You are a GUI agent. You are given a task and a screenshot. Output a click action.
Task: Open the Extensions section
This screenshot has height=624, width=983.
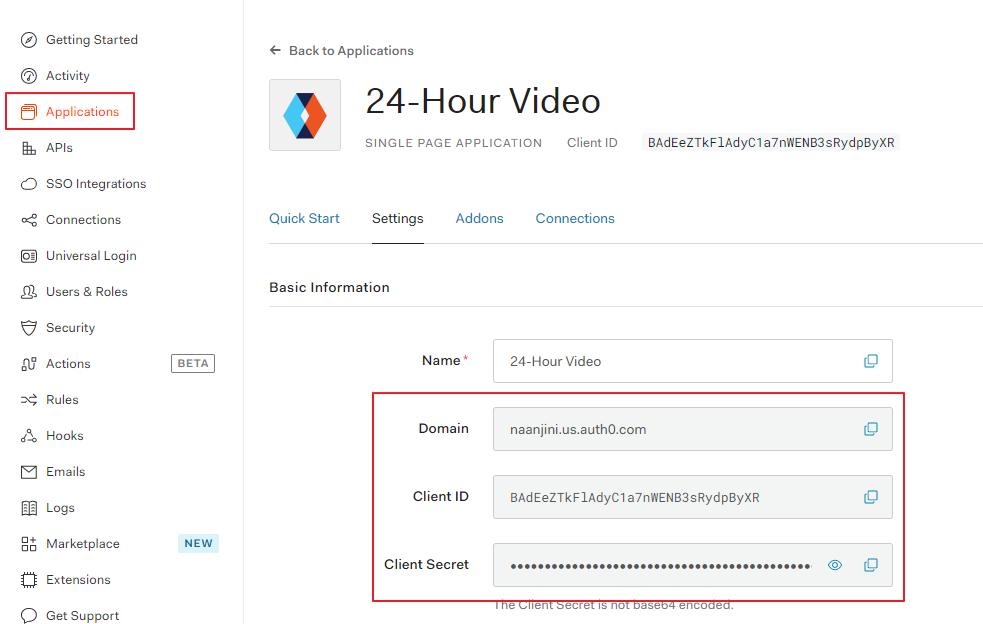pos(78,580)
